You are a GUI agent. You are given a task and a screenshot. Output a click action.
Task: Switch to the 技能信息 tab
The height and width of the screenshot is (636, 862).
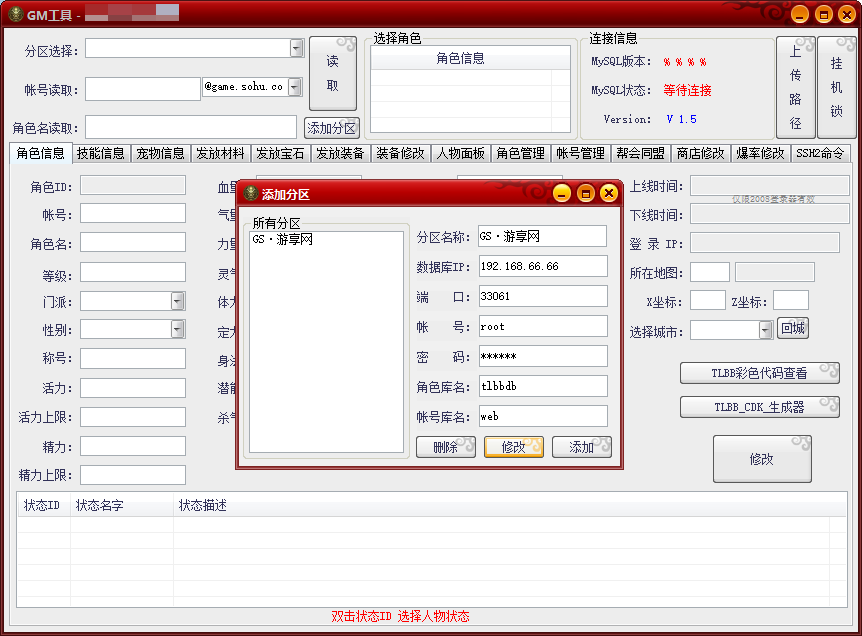(100, 154)
